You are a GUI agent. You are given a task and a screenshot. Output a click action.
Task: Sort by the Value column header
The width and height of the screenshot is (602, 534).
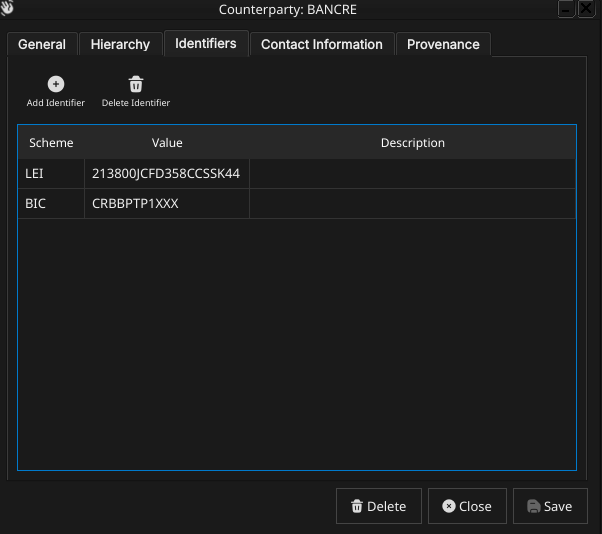[167, 143]
